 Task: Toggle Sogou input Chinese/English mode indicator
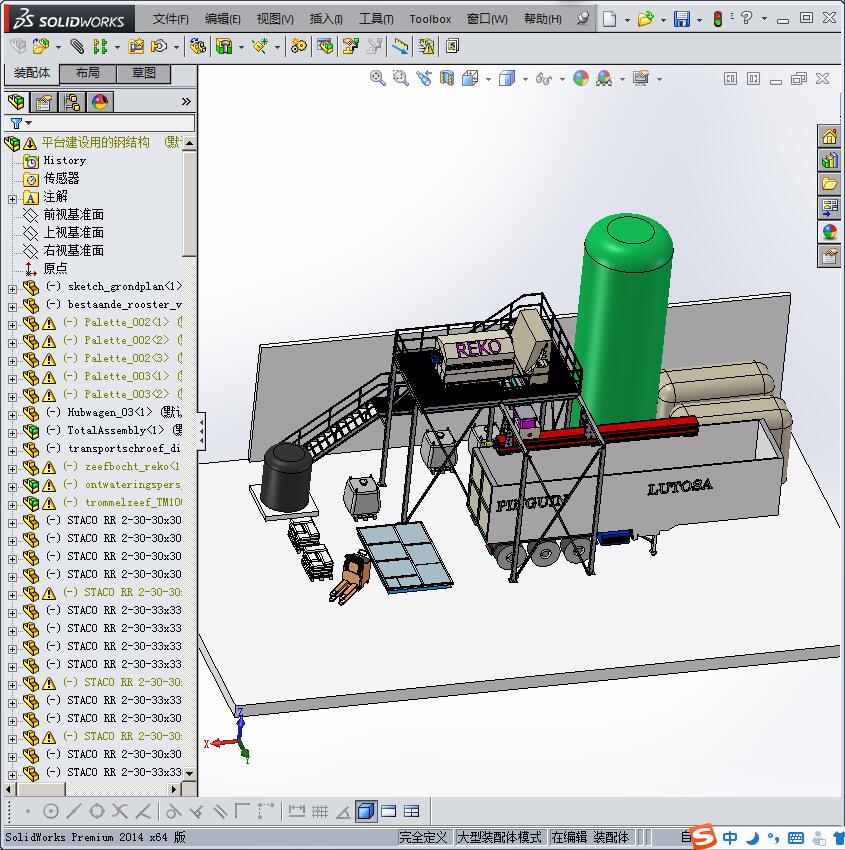(x=731, y=837)
